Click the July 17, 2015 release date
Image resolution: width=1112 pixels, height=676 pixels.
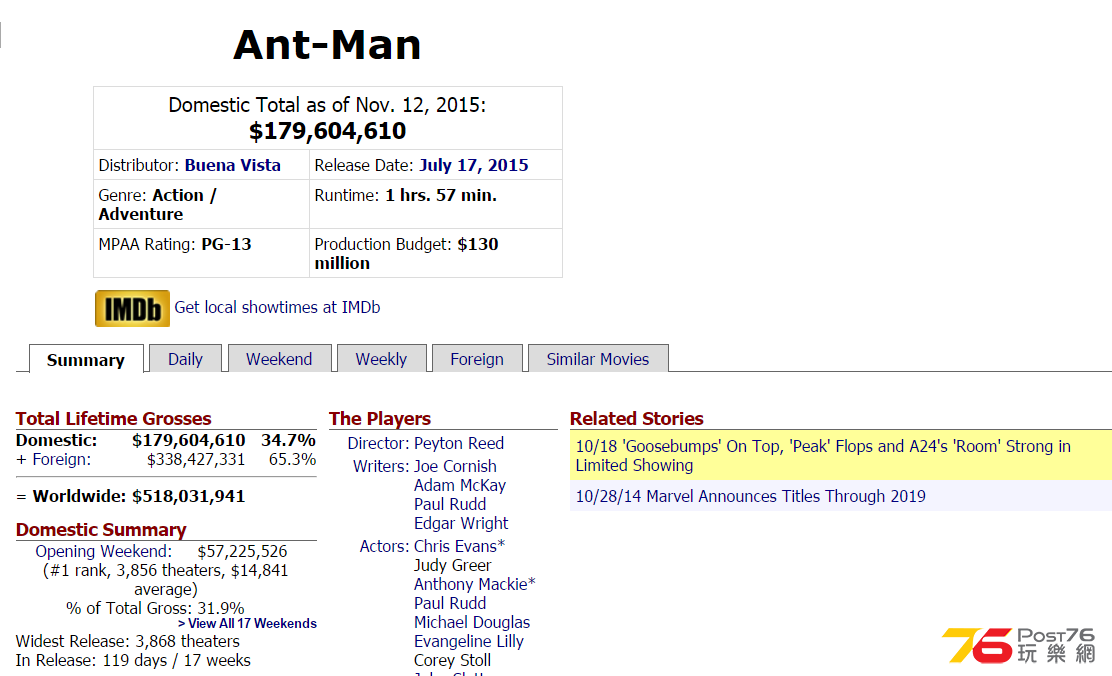coord(474,165)
